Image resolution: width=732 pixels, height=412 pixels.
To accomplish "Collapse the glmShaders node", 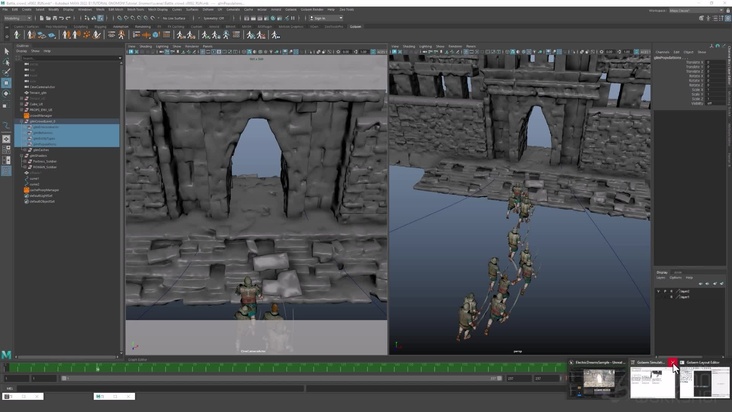I will [21, 155].
